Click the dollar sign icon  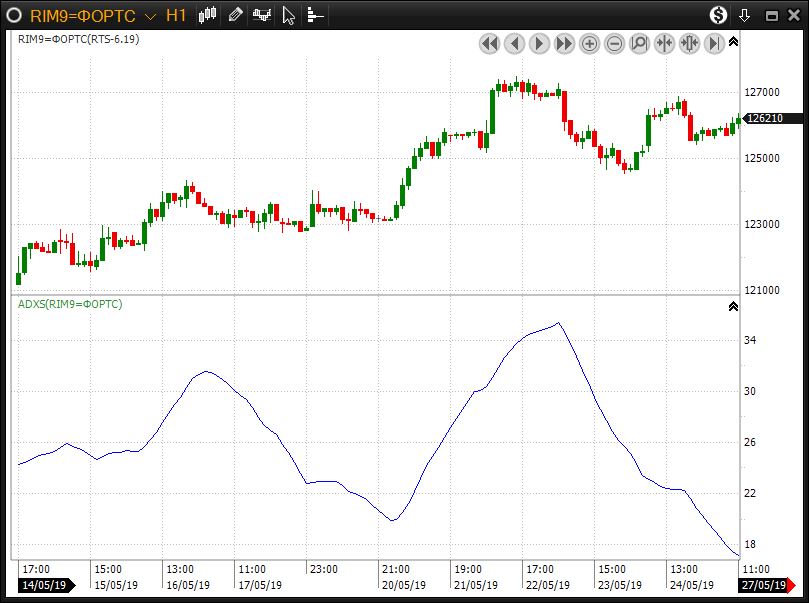[x=718, y=15]
